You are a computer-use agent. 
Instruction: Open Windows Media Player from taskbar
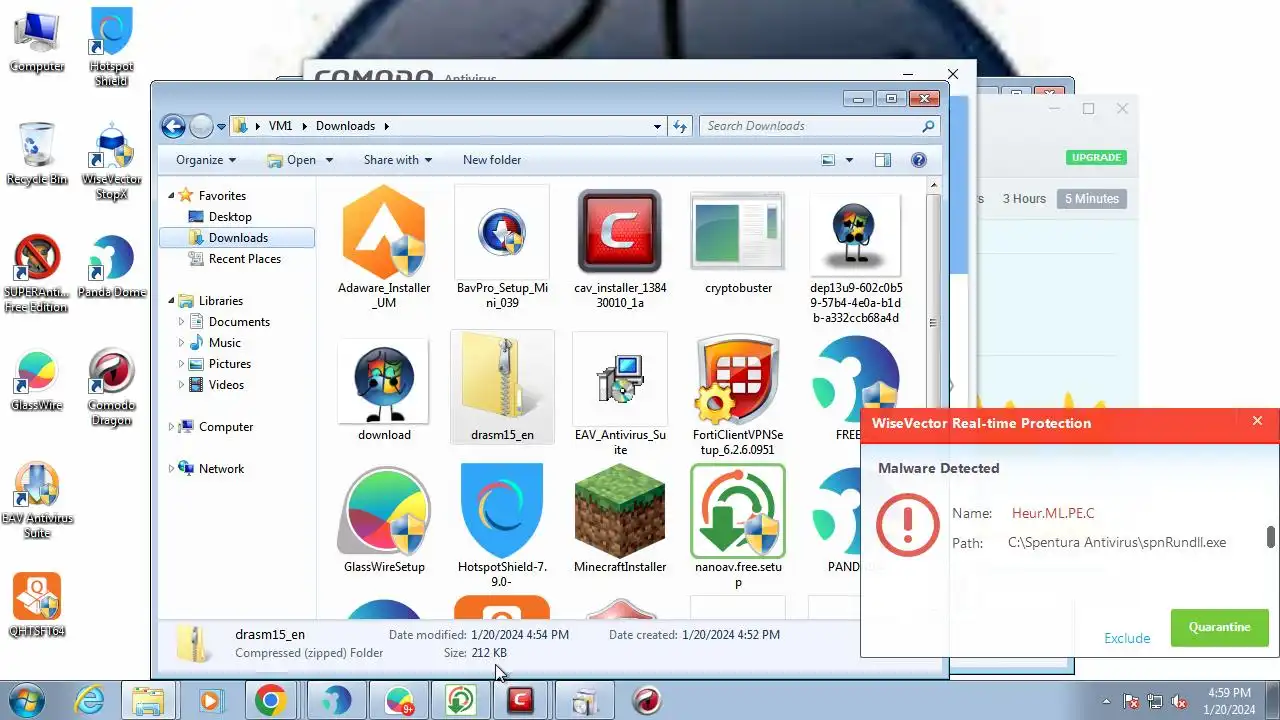click(x=210, y=700)
